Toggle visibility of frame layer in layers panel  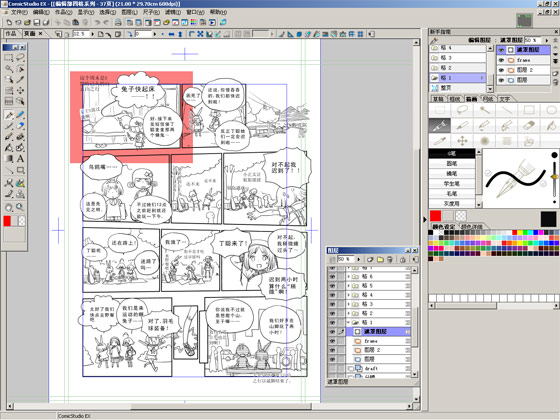332,341
